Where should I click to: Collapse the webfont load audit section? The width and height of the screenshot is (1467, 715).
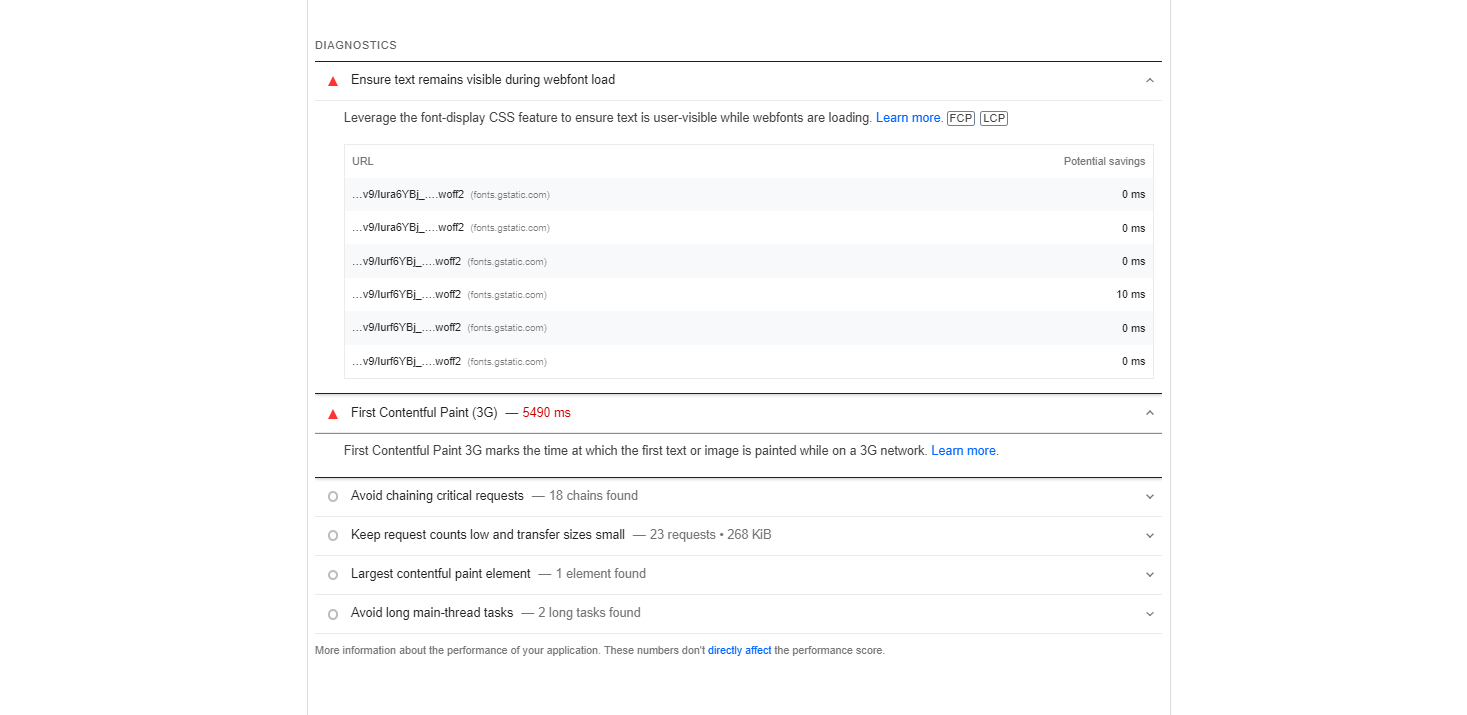point(1149,80)
